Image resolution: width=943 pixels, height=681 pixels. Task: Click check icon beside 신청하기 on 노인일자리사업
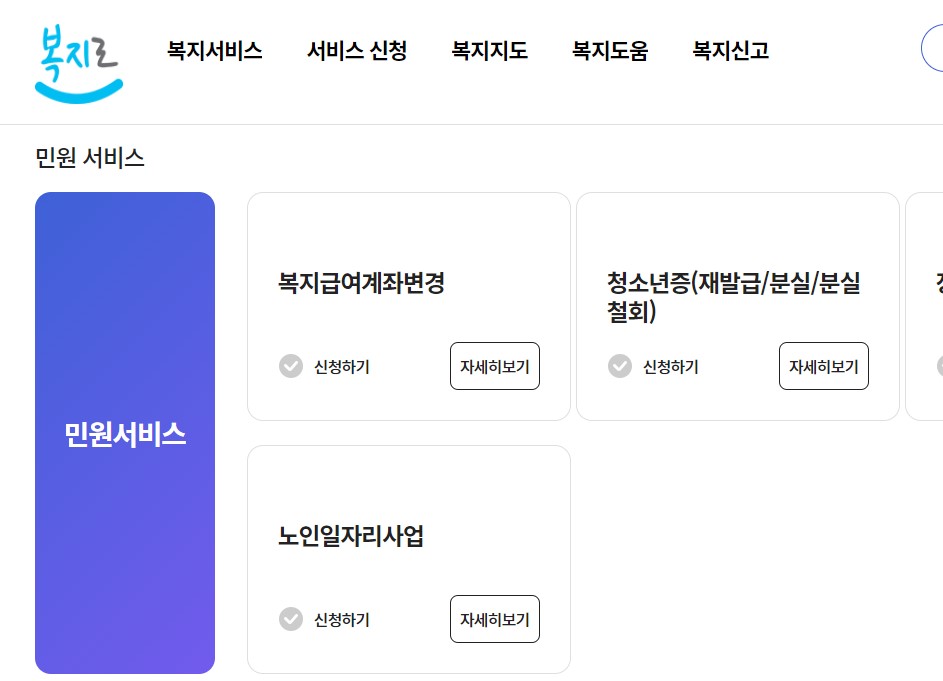click(x=288, y=619)
